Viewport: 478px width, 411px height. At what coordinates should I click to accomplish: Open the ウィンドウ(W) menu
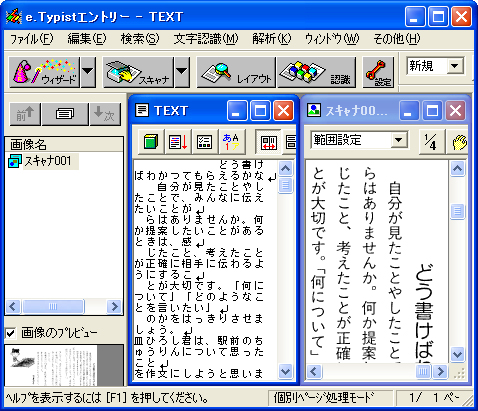pos(332,39)
